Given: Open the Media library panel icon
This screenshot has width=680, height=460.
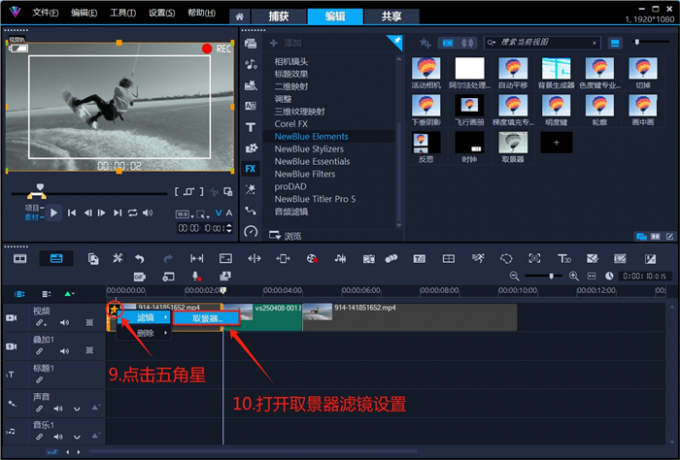Looking at the screenshot, I should (x=250, y=43).
